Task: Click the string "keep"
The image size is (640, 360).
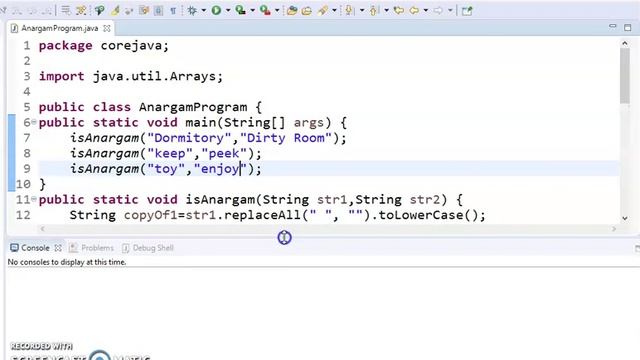Action: [170, 153]
